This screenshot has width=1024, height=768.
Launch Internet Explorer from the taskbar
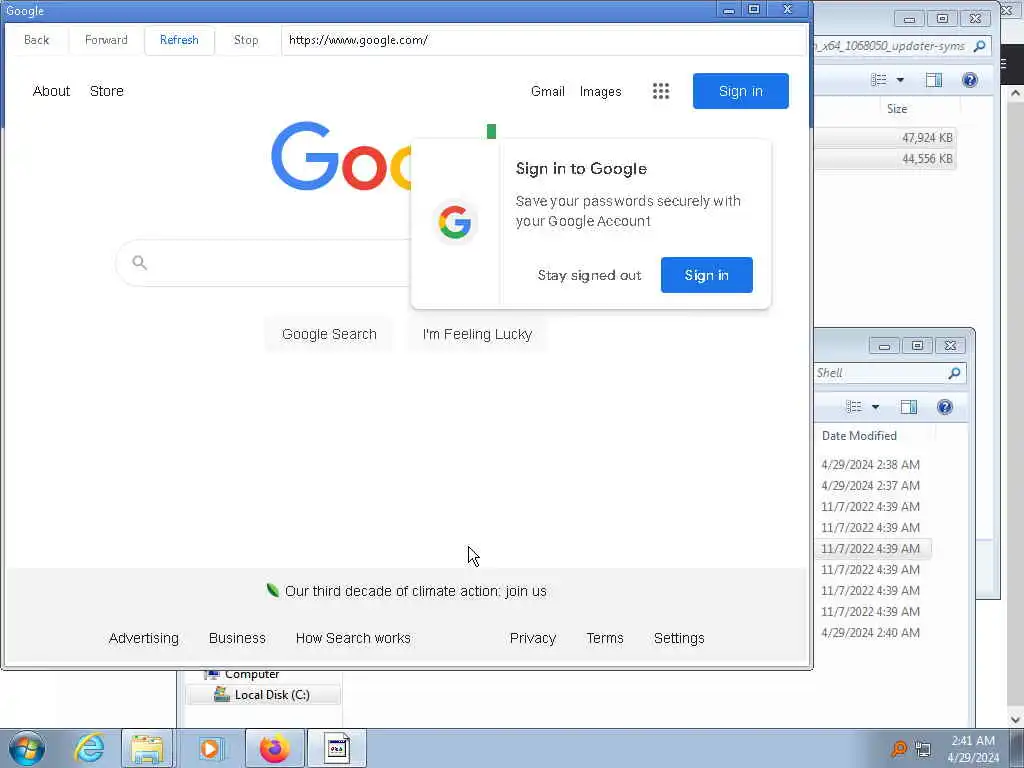click(x=89, y=748)
